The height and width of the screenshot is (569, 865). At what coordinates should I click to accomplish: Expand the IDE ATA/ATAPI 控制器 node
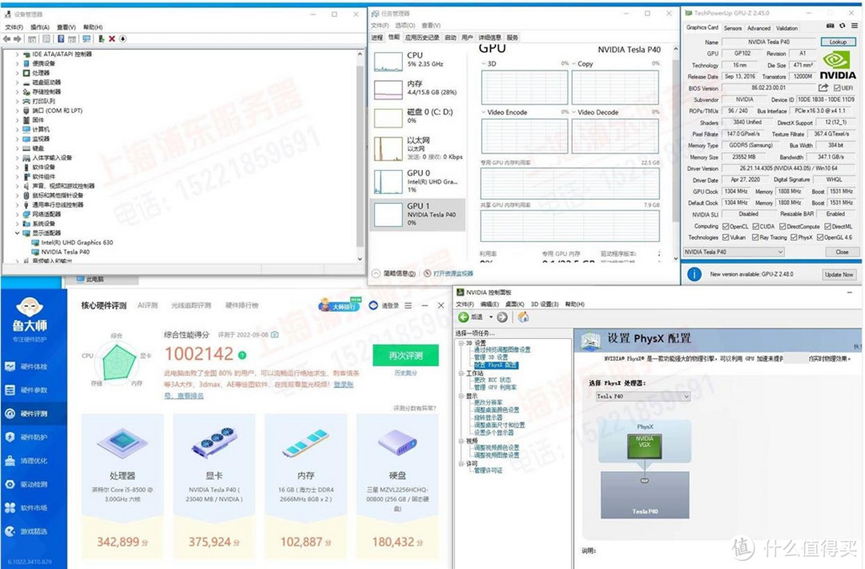pos(17,54)
